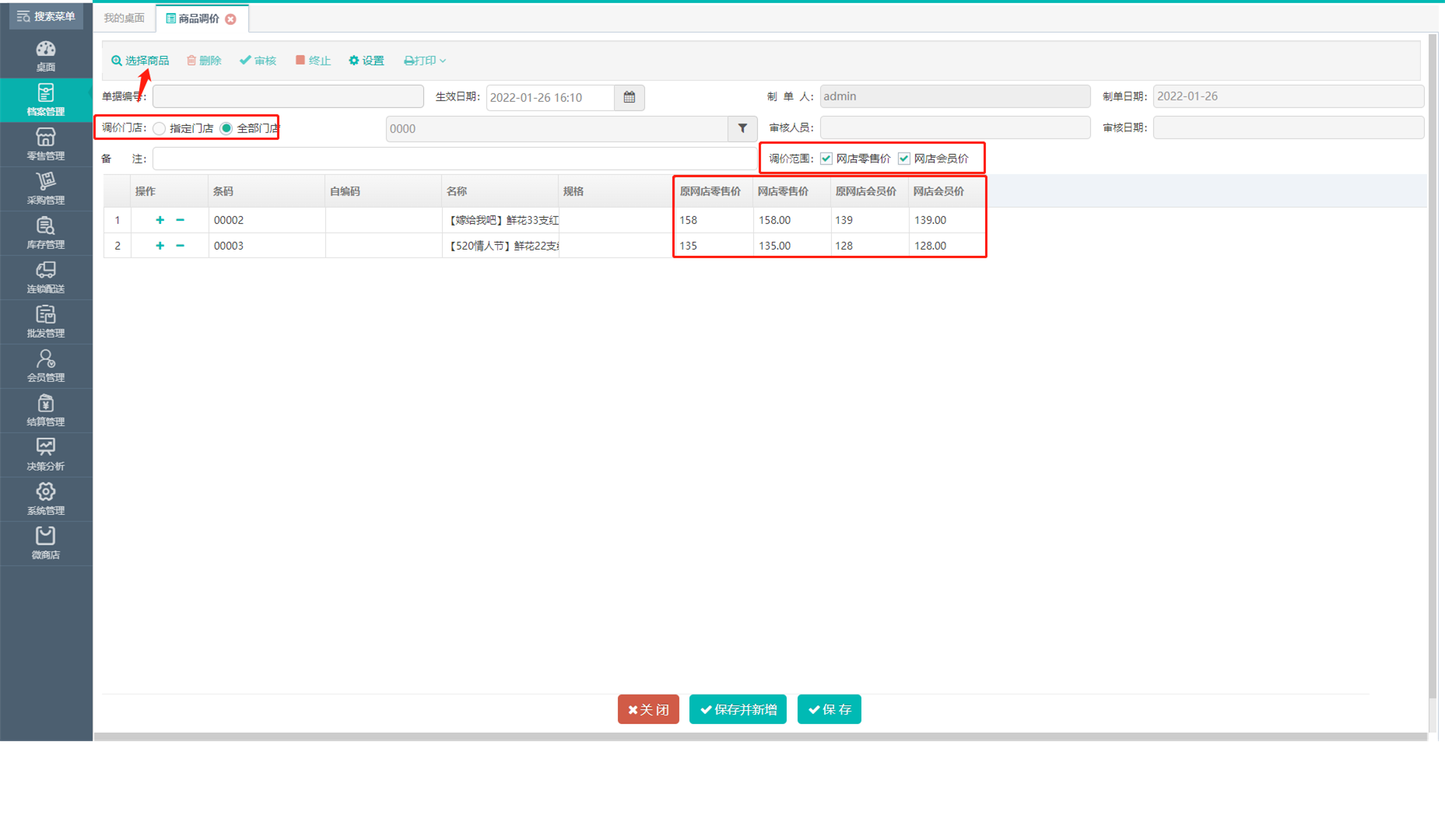Click the 保存并新增 button
This screenshot has height=840, width=1445.
point(738,709)
